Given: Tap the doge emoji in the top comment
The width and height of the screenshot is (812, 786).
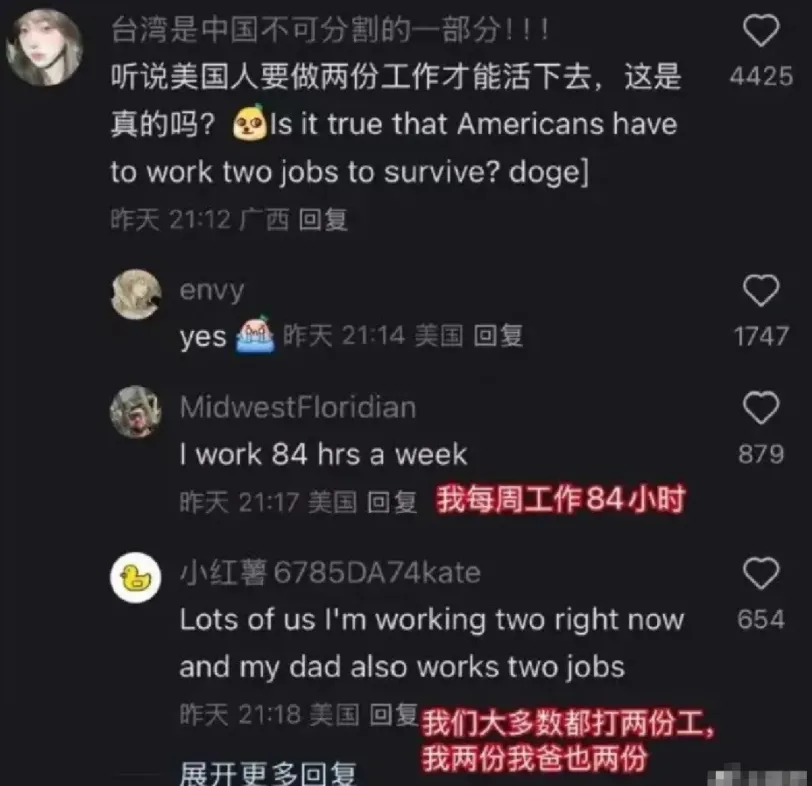Looking at the screenshot, I should (251, 123).
